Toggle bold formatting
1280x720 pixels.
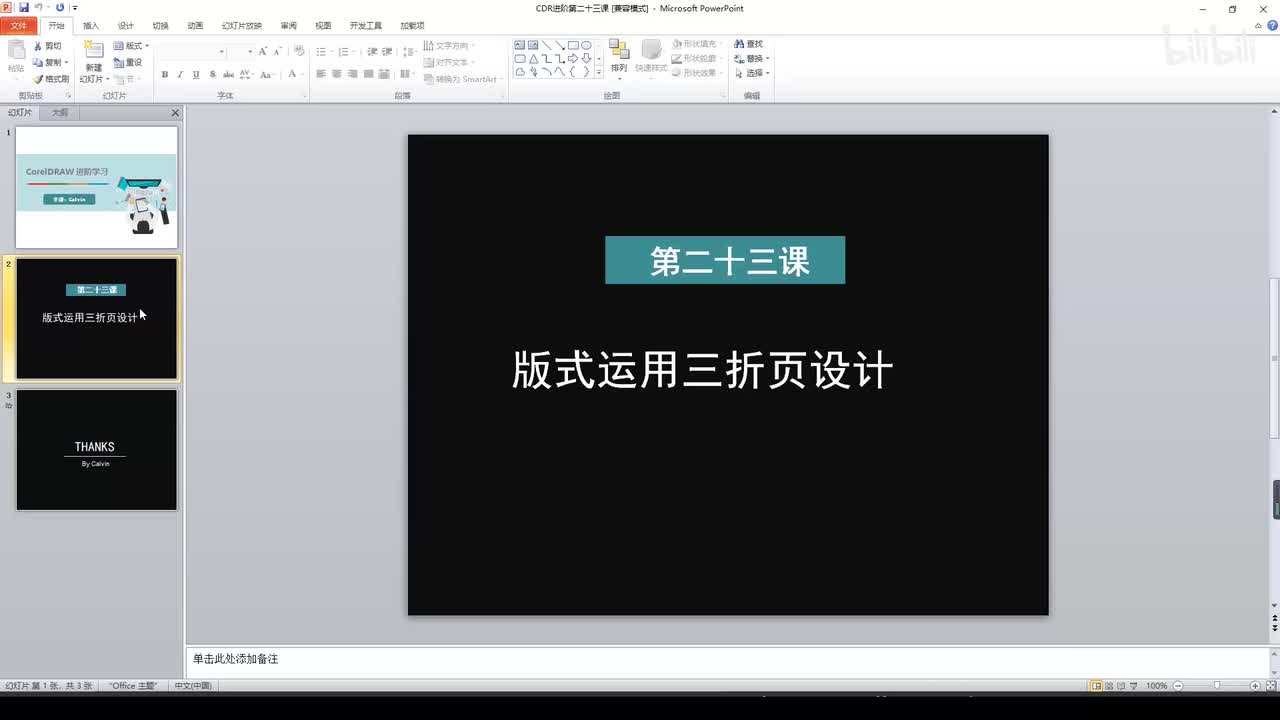[165, 74]
